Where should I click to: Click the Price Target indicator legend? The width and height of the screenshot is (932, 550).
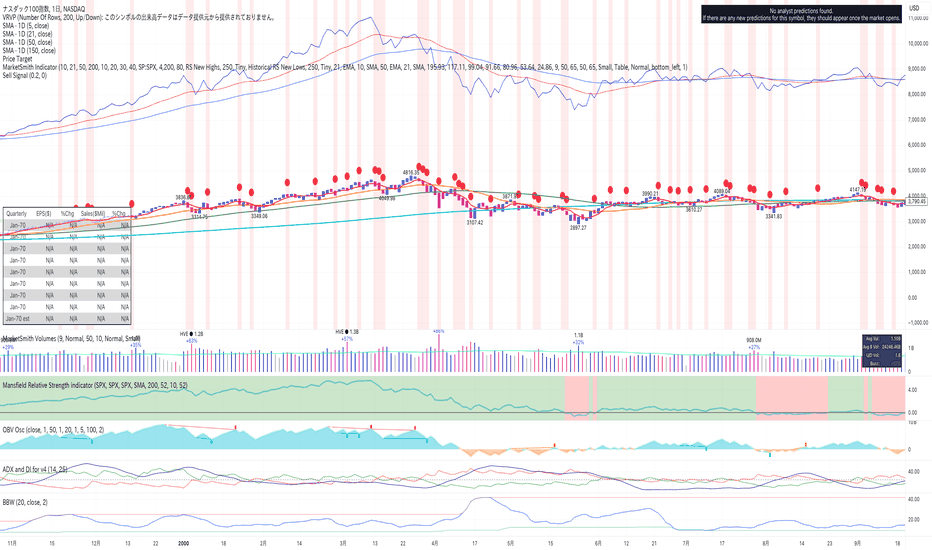17,59
